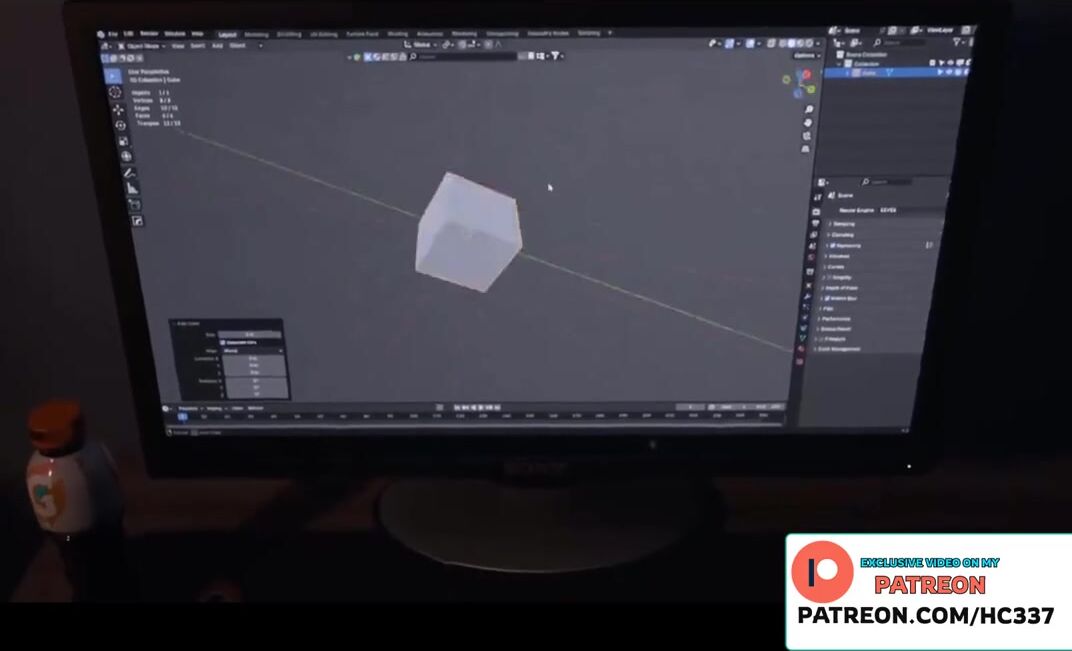The width and height of the screenshot is (1072, 651).
Task: Expand the Depth of Field panel
Action: pyautogui.click(x=841, y=288)
